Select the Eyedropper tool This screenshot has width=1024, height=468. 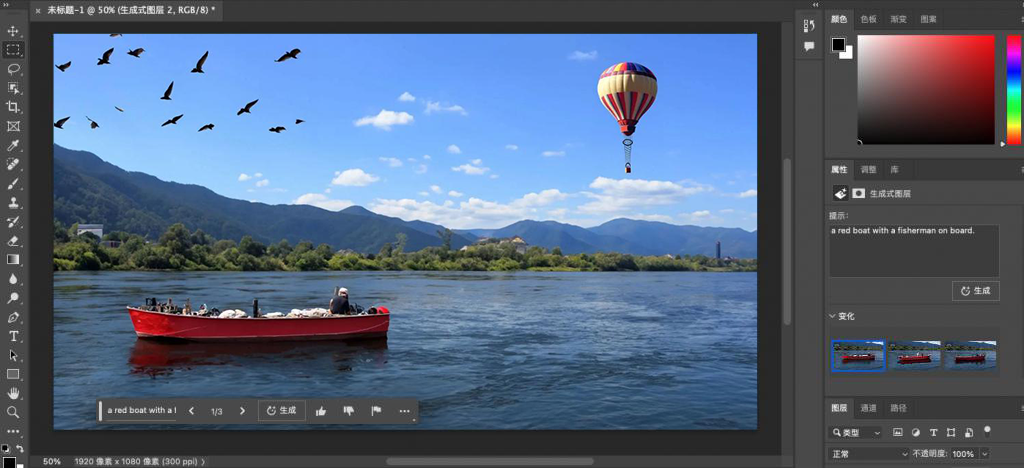(x=13, y=145)
